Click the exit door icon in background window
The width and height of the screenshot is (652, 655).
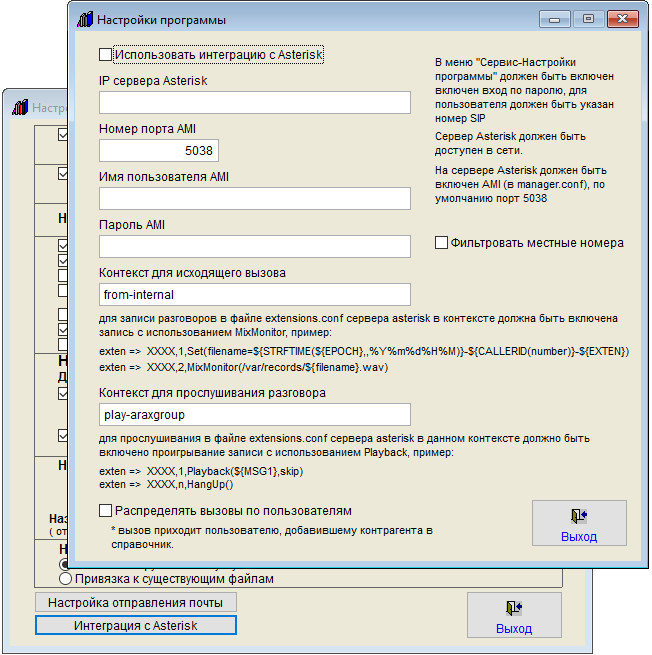(x=514, y=608)
